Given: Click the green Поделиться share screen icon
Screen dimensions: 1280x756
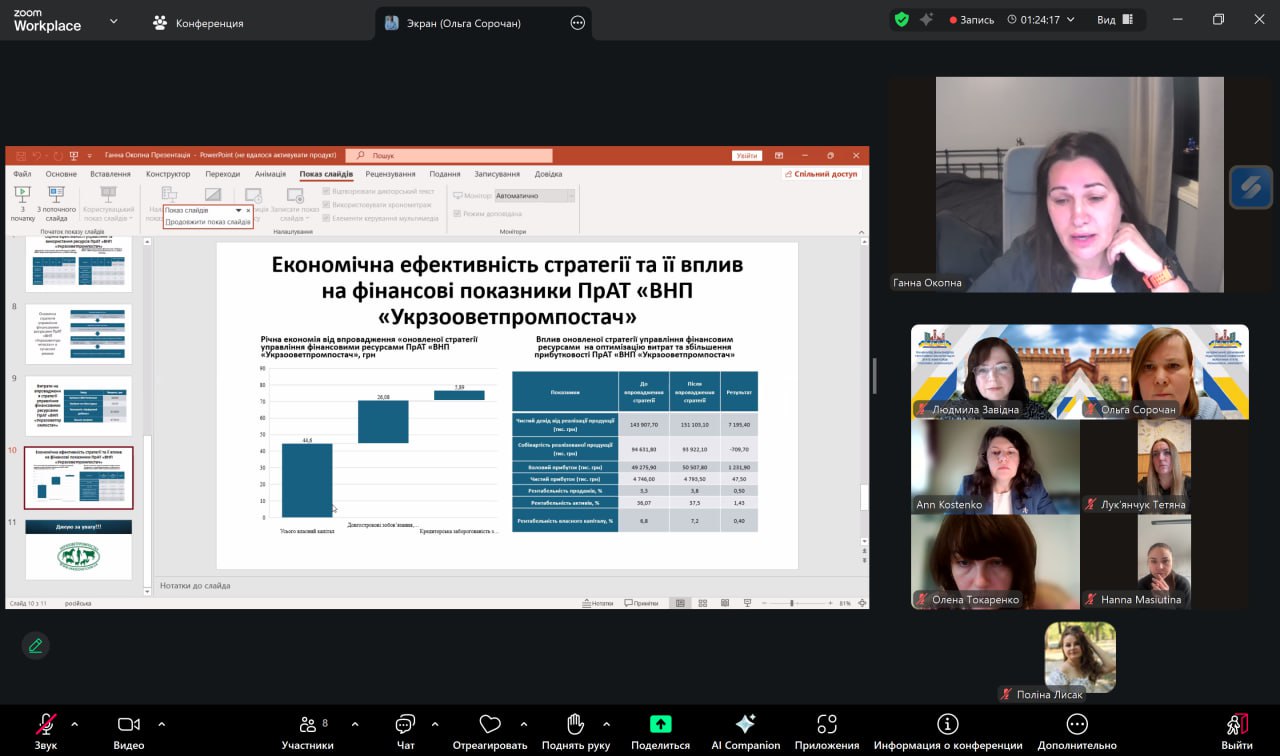Looking at the screenshot, I should pyautogui.click(x=660, y=725).
